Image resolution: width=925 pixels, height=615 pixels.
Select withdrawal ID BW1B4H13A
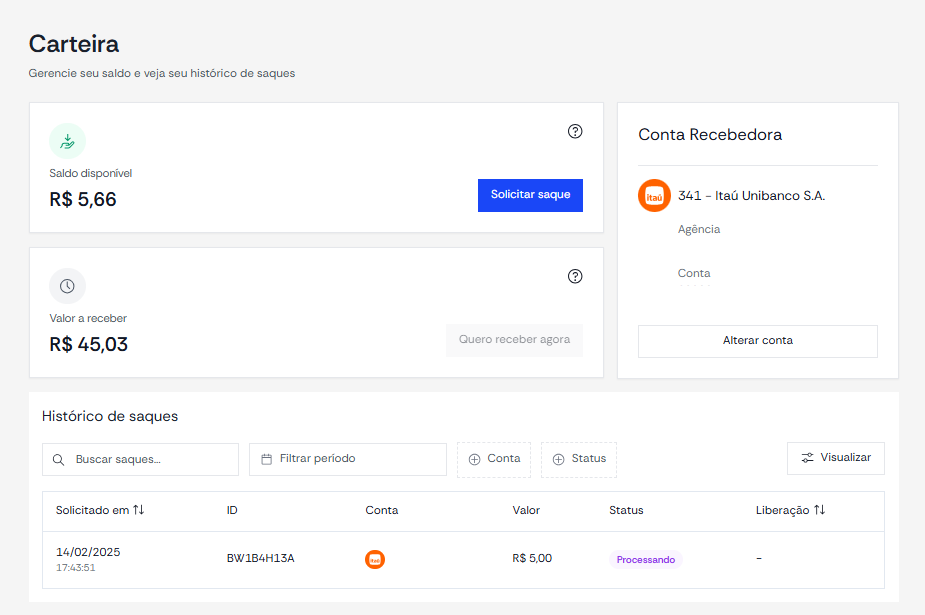pos(260,558)
